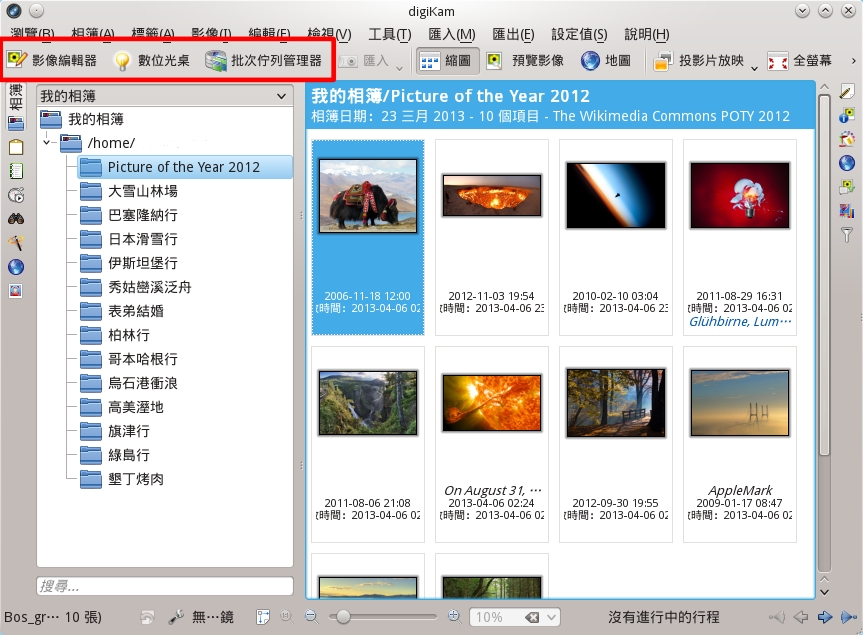863x635 pixels.
Task: Select the 我的相簿 root tree item
Action: [83, 119]
